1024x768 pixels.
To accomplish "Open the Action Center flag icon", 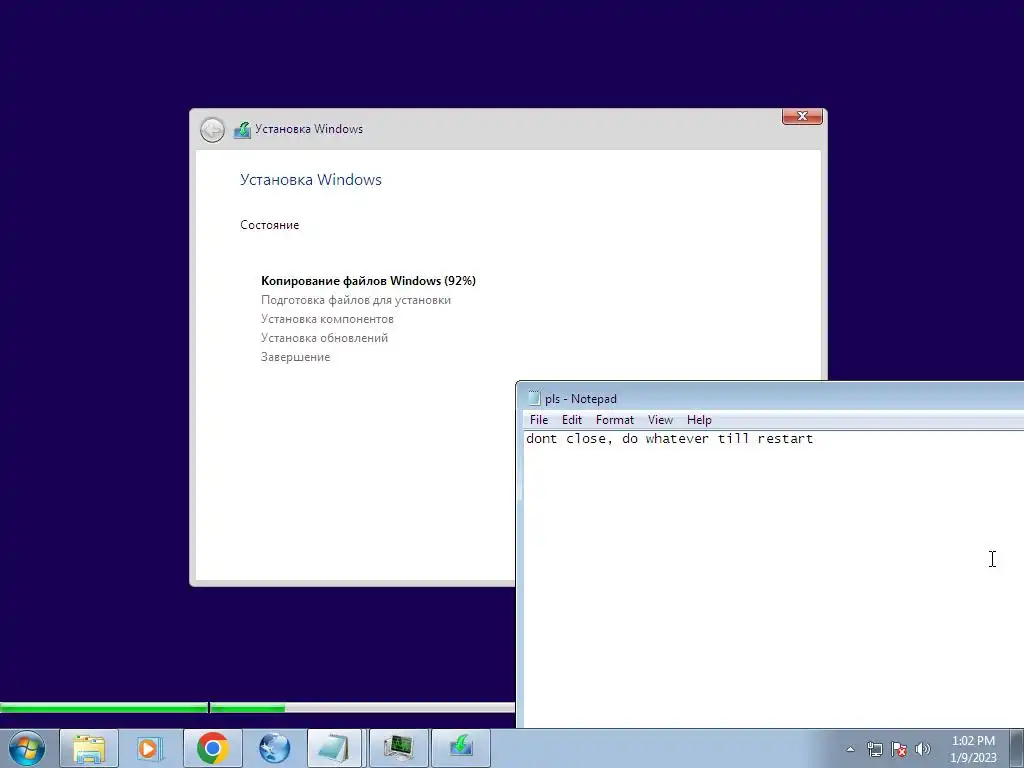I will [x=899, y=749].
